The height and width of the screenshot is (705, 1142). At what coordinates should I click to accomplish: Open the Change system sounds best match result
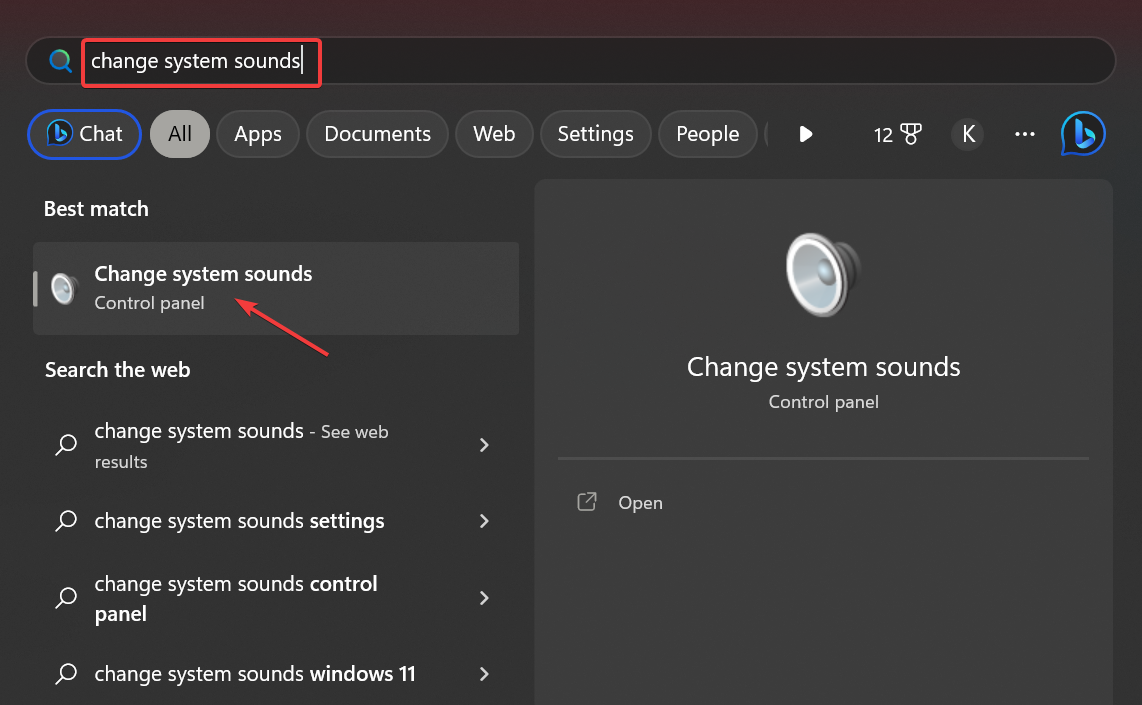(x=276, y=288)
